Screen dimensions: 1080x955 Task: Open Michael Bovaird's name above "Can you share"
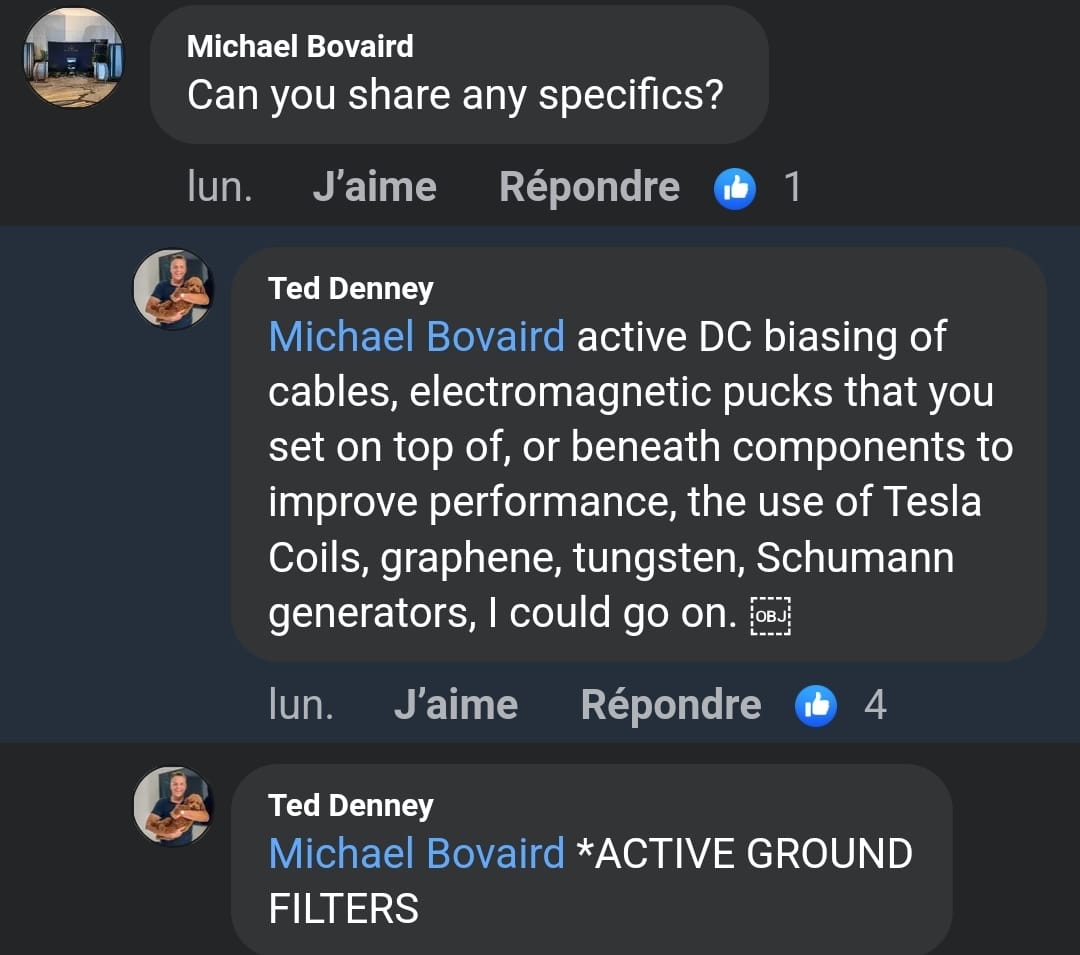click(x=300, y=46)
